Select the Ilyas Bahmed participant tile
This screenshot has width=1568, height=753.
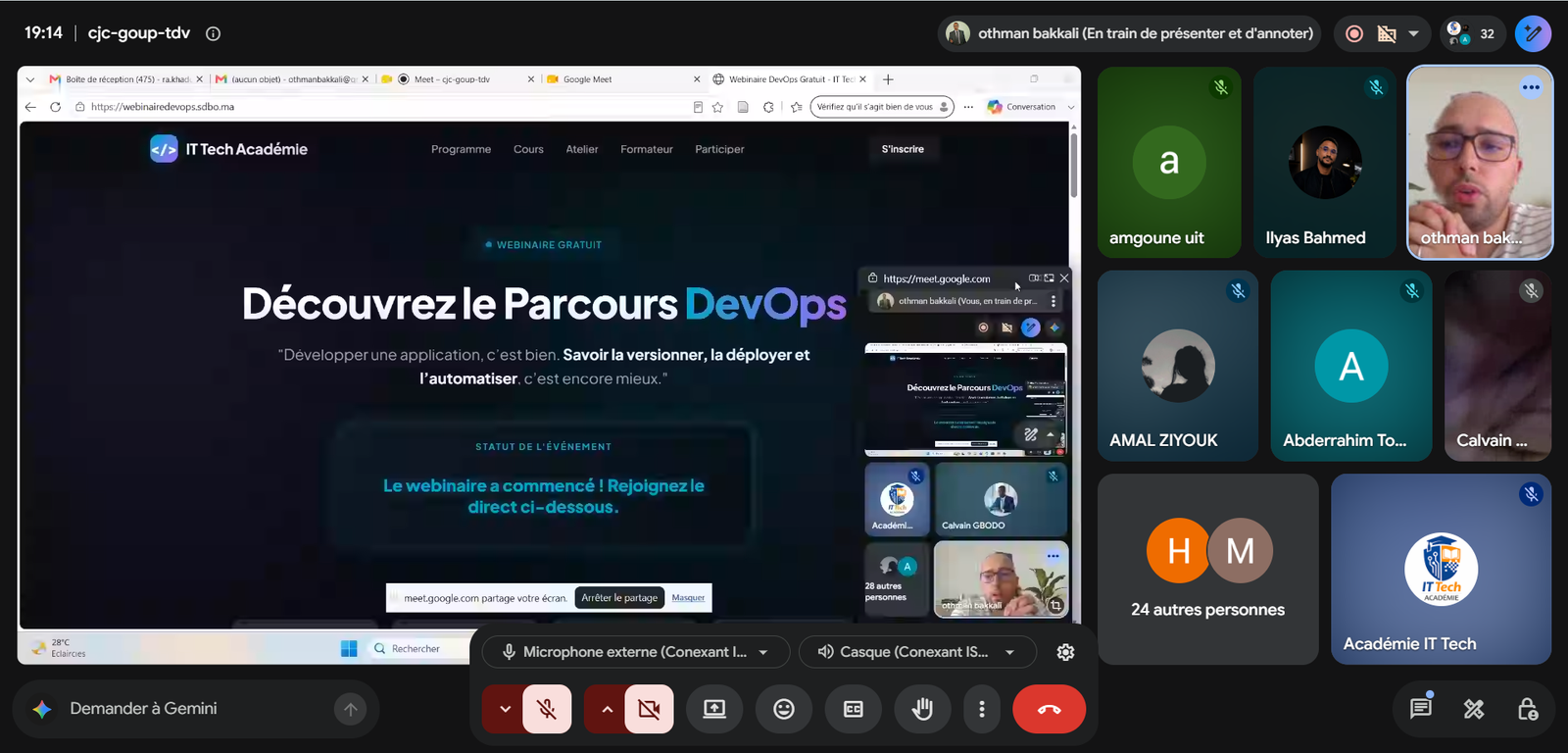1325,163
